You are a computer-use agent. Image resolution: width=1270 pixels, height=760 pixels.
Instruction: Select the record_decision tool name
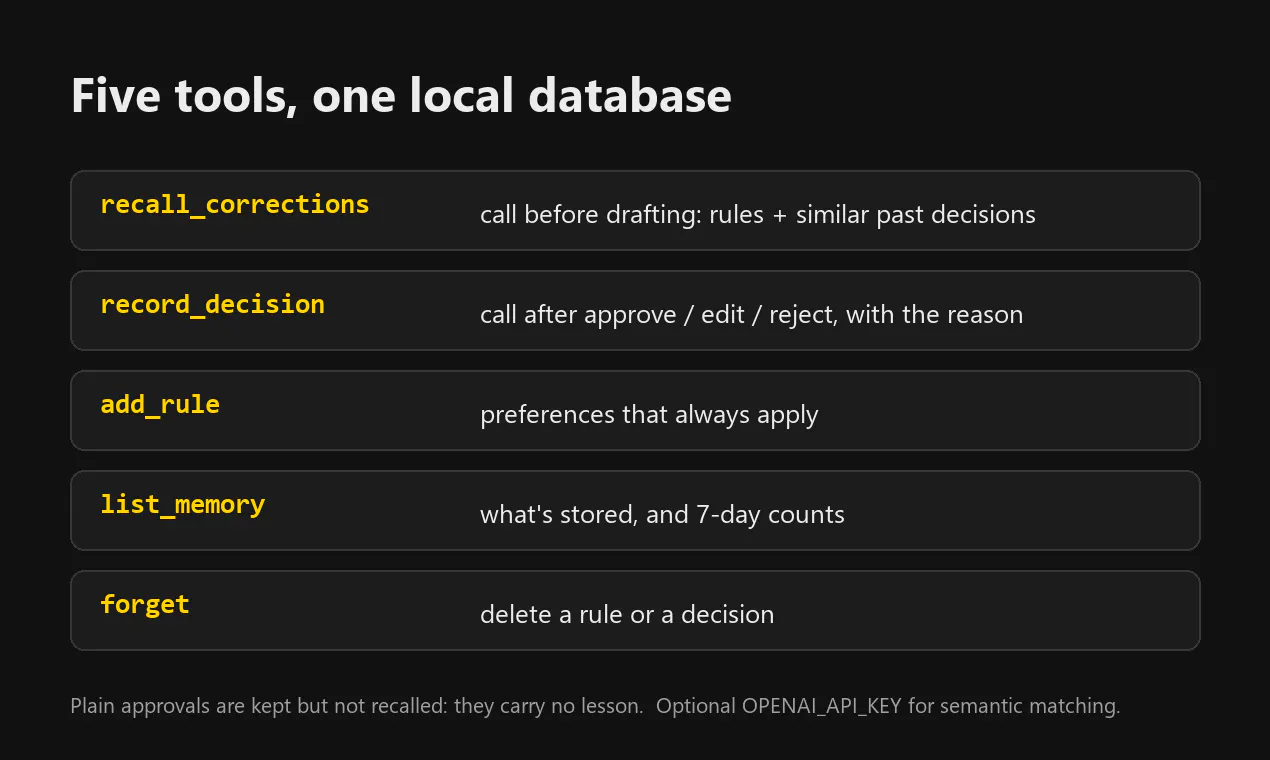(213, 305)
